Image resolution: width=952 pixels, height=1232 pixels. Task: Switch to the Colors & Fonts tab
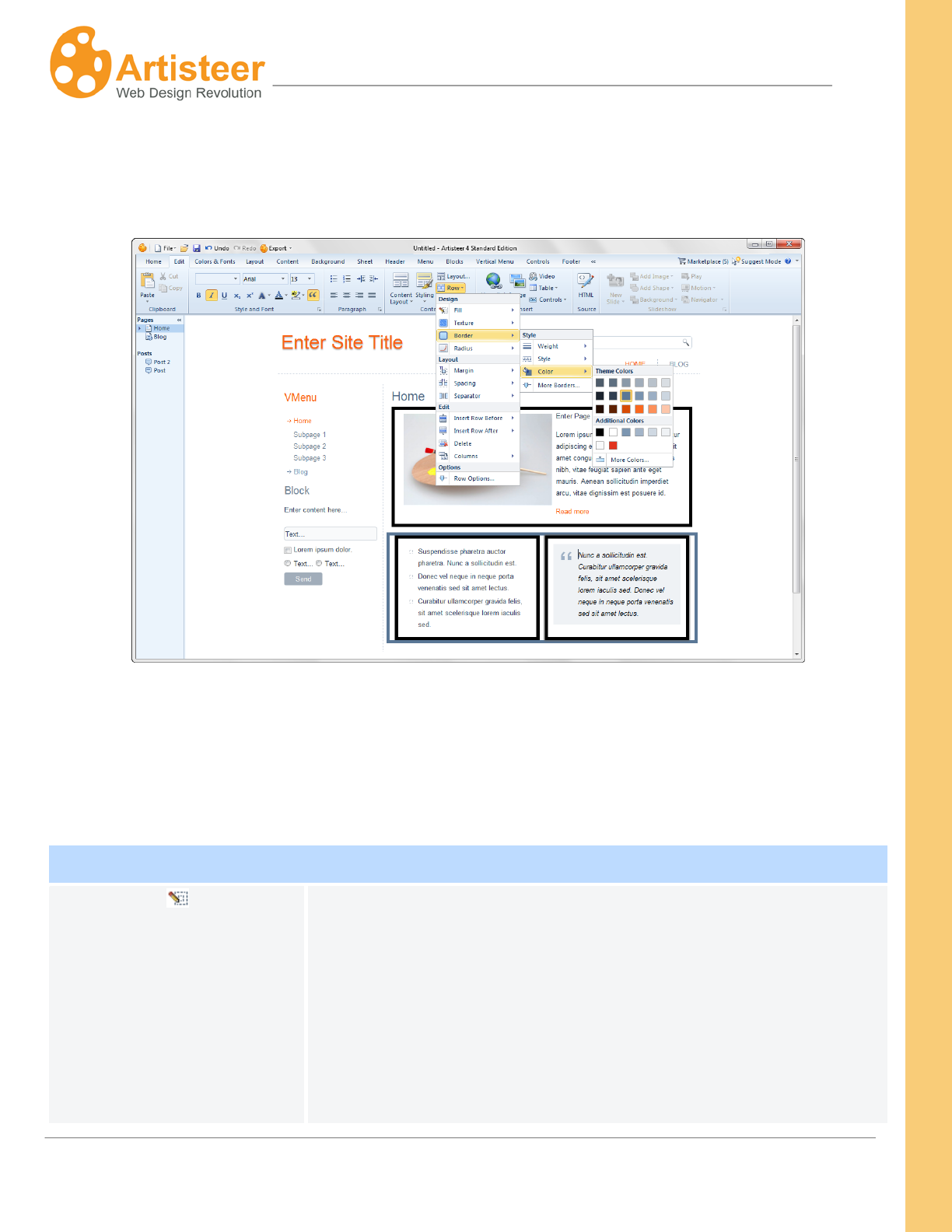[215, 261]
